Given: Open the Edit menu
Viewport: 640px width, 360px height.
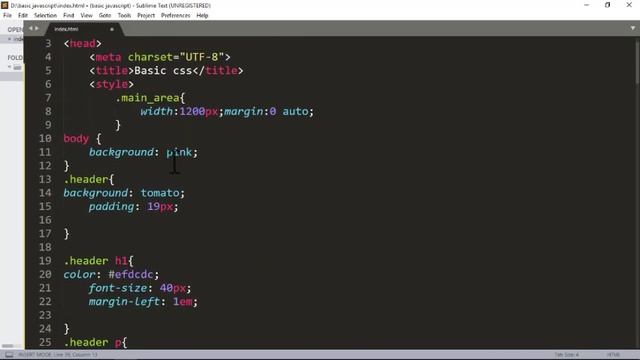Looking at the screenshot, I should pos(23,16).
